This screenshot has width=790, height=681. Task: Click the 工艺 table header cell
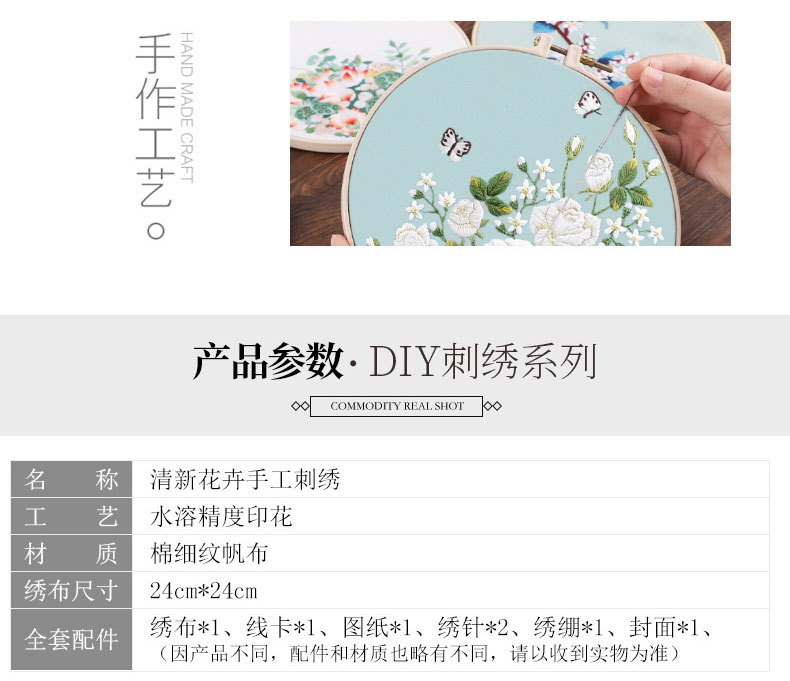coord(72,516)
